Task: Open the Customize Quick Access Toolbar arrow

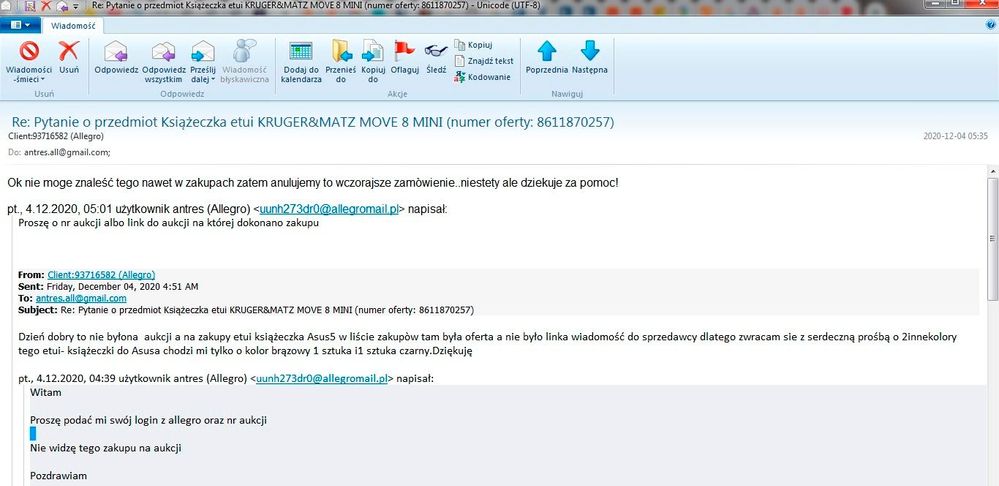Action: click(x=76, y=6)
